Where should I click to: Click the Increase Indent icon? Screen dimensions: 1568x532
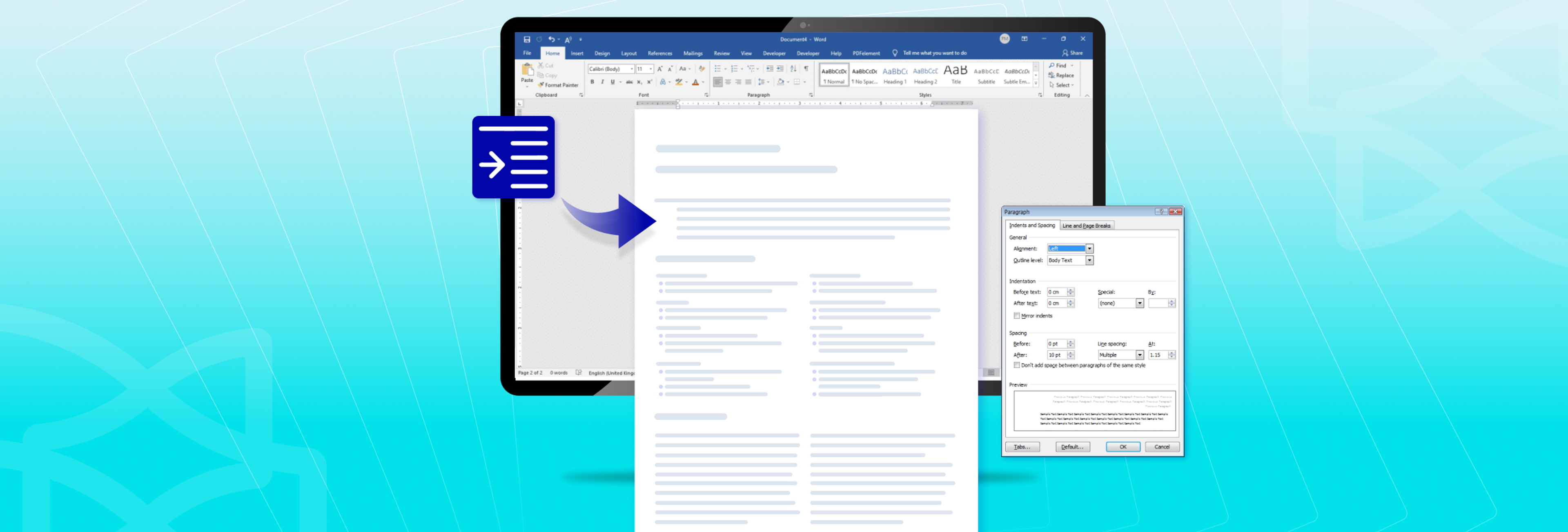[780, 69]
